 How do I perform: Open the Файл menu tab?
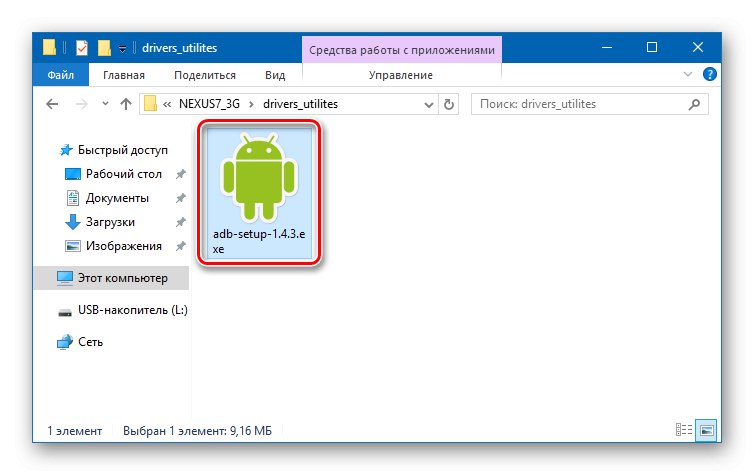[x=61, y=75]
